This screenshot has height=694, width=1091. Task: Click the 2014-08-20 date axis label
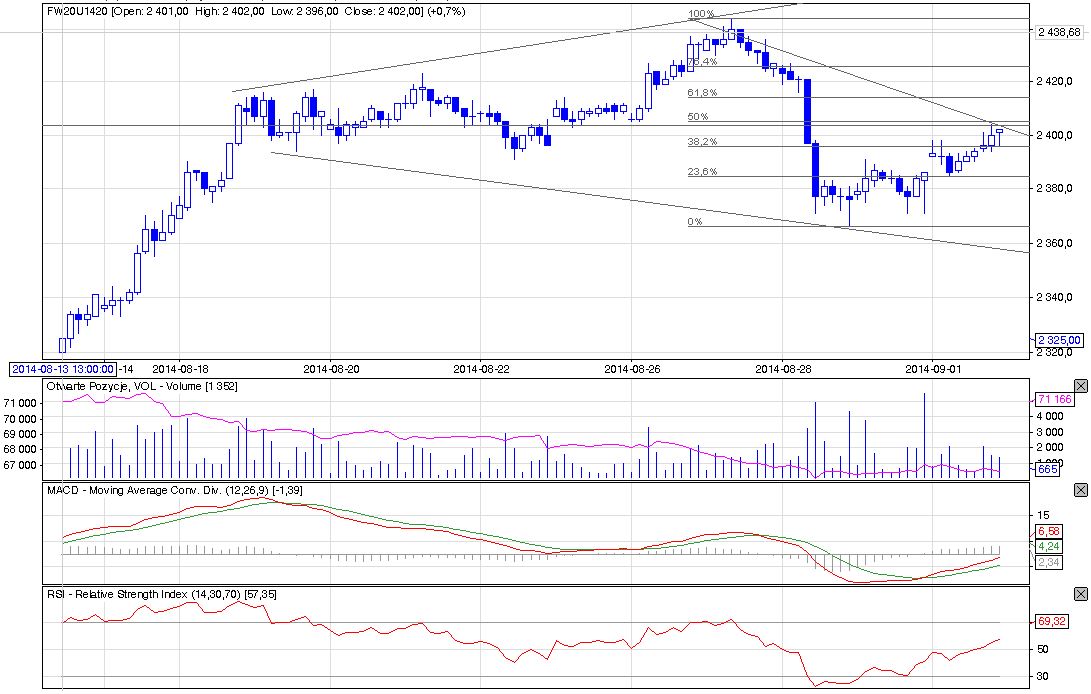[331, 369]
